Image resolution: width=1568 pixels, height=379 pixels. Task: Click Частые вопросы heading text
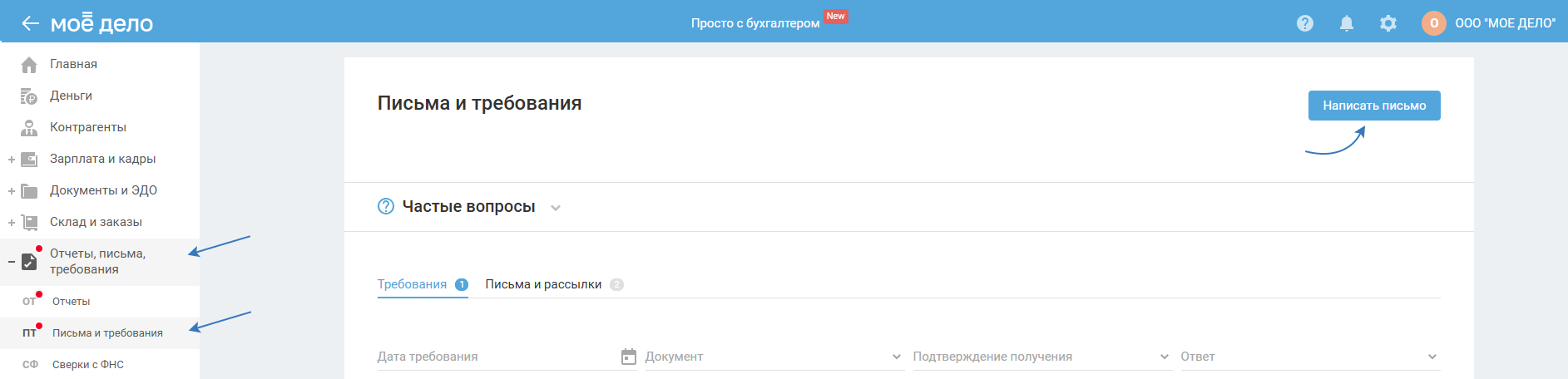tap(469, 206)
